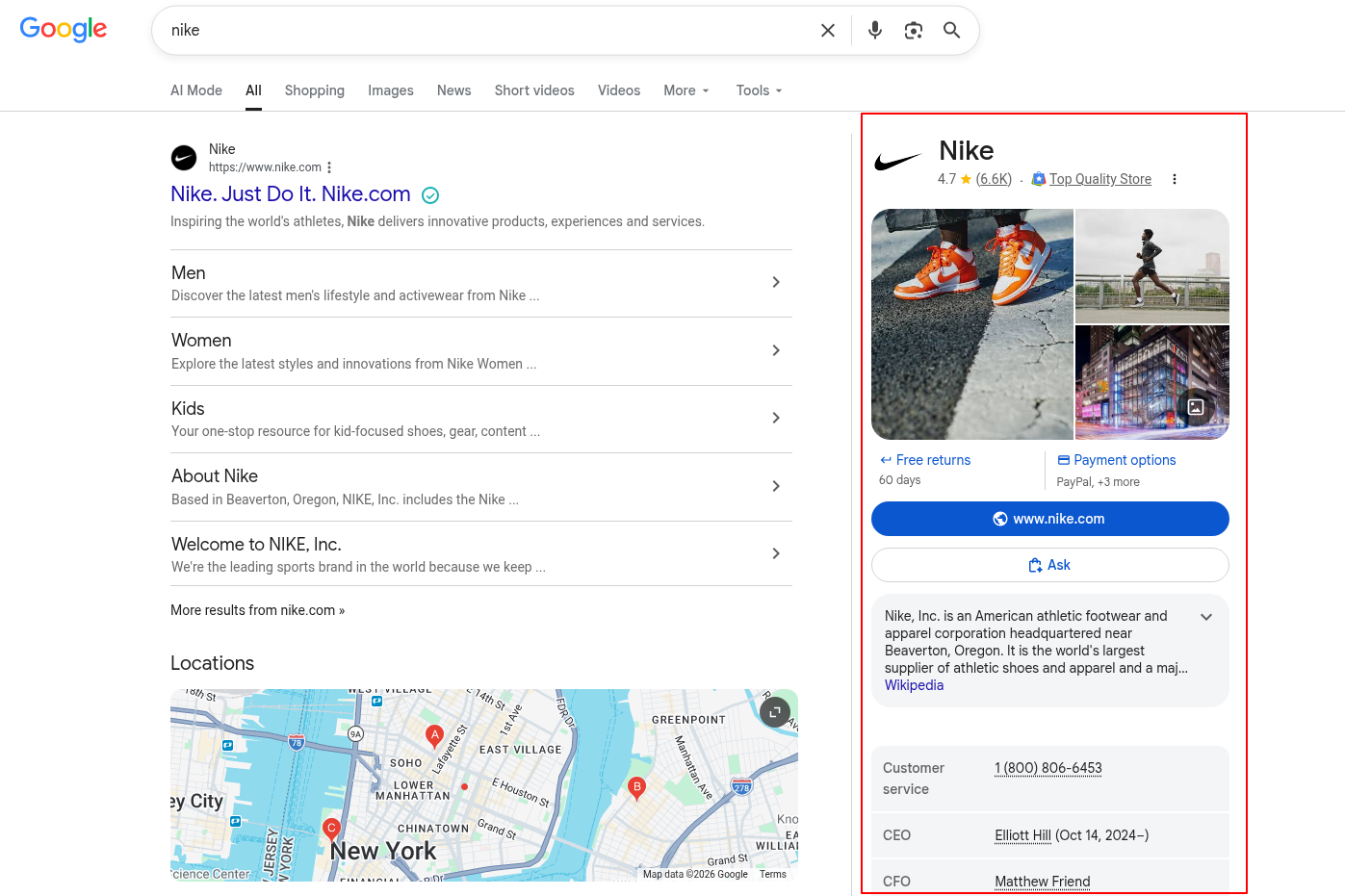This screenshot has width=1345, height=896.
Task: Open the Tools dropdown
Action: pyautogui.click(x=760, y=90)
